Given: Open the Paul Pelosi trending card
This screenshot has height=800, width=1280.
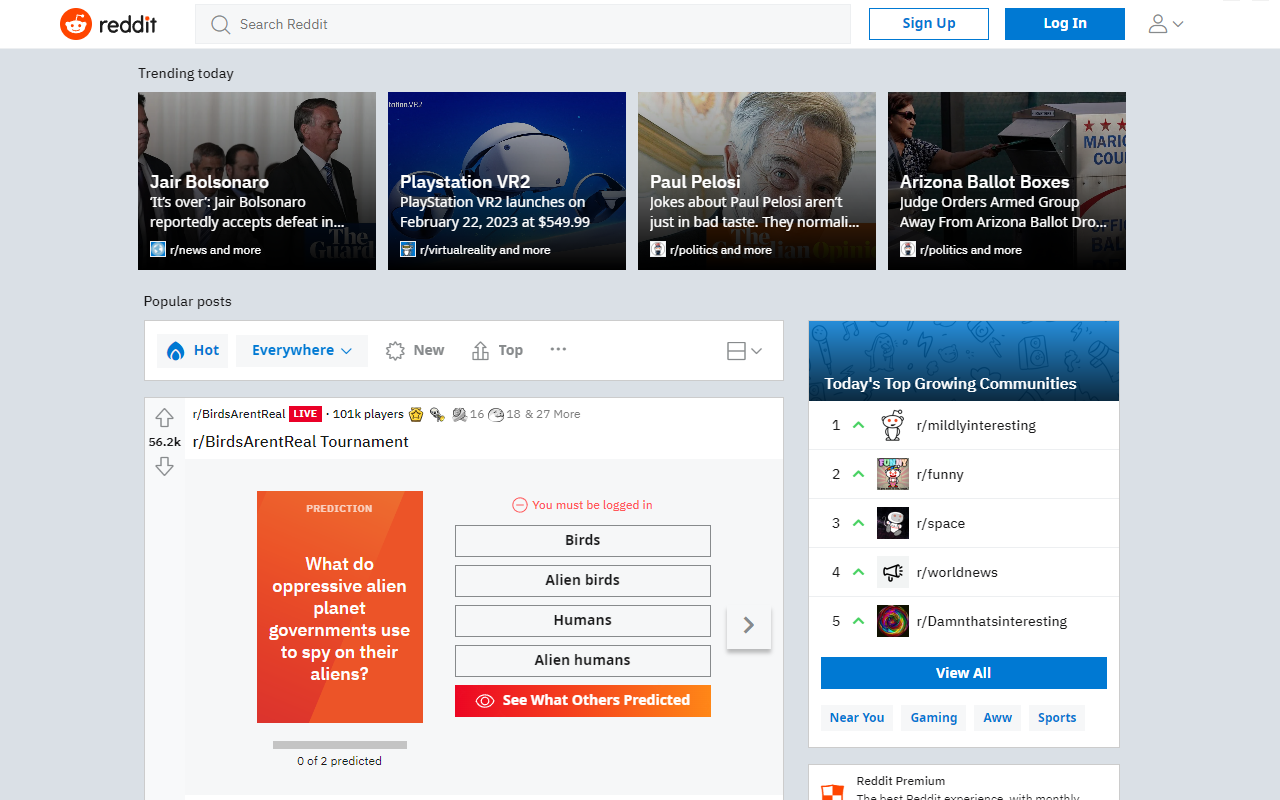Looking at the screenshot, I should (757, 181).
